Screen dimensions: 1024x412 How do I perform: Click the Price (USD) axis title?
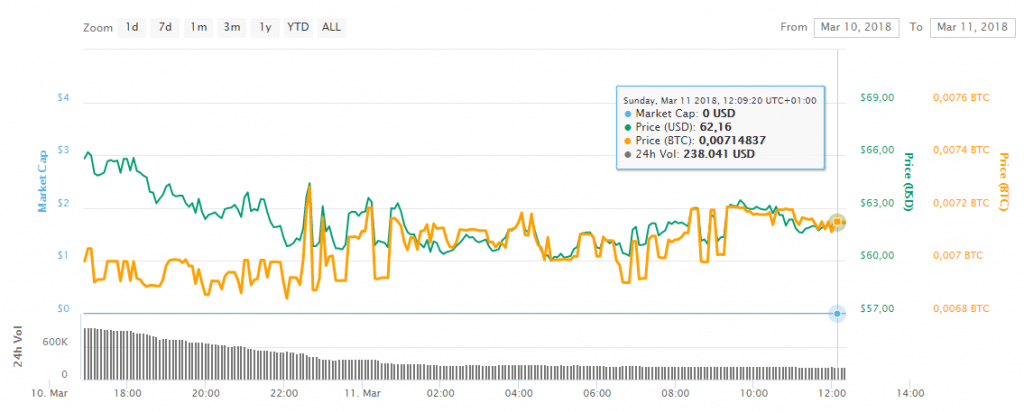coord(908,182)
